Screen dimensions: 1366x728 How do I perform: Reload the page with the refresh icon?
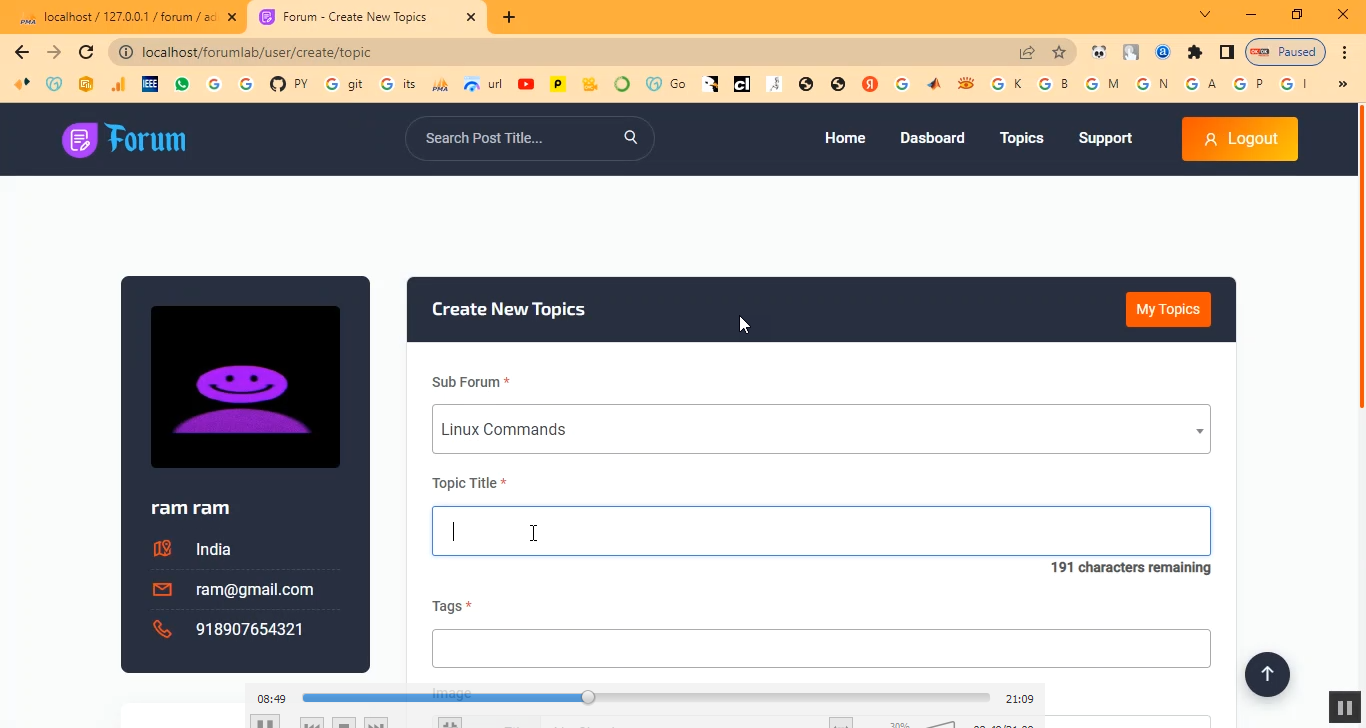coord(86,52)
